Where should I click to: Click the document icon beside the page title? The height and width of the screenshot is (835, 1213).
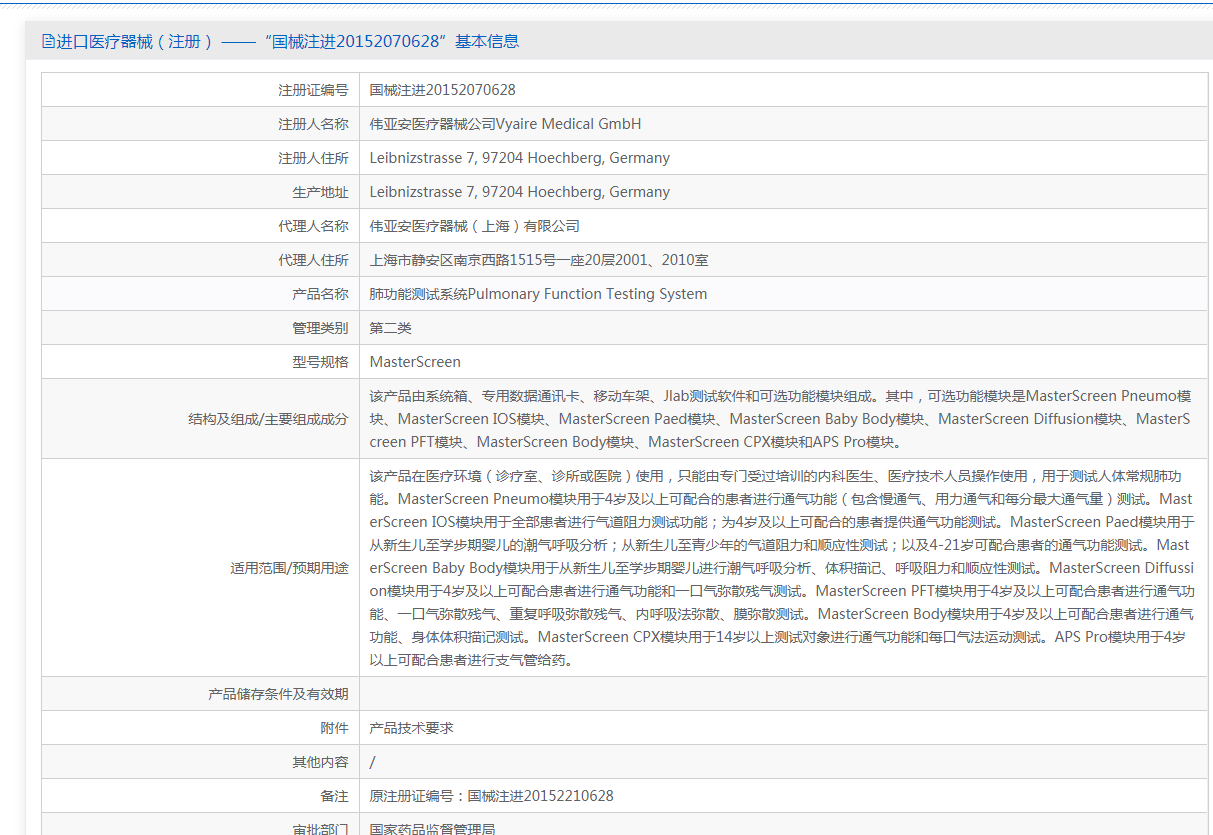click(x=48, y=42)
